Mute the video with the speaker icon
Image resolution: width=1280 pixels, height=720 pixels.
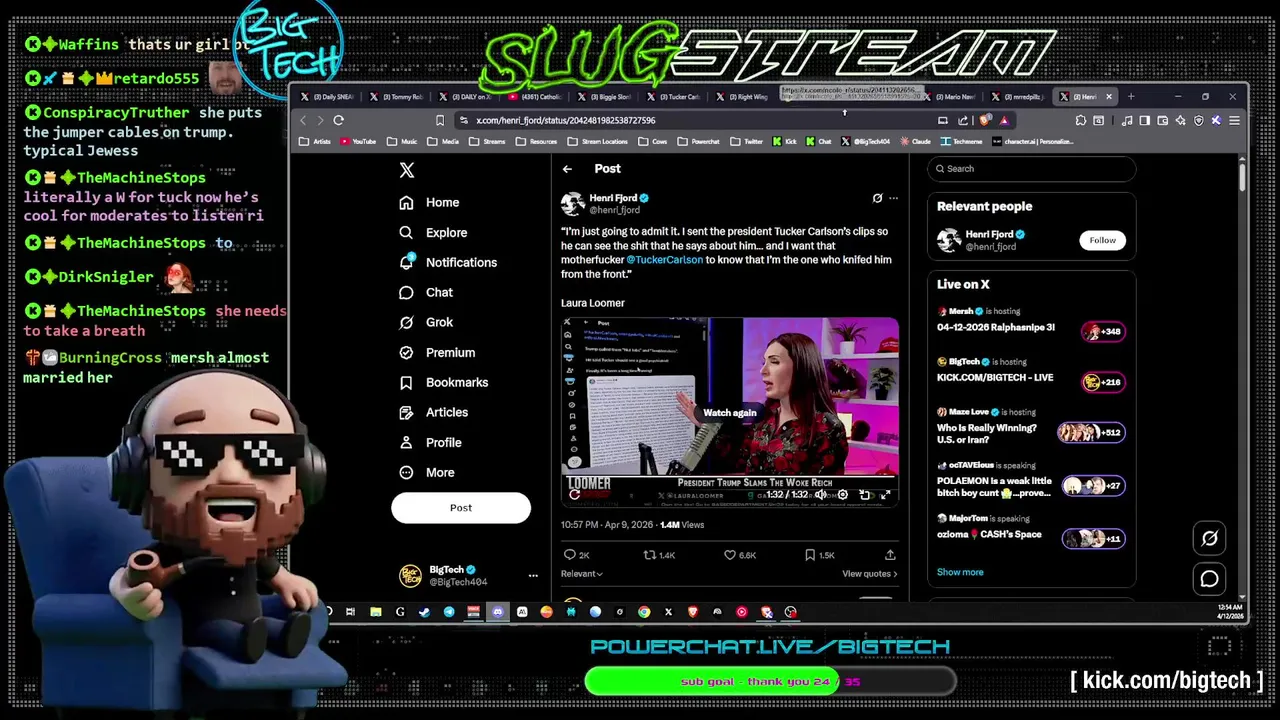click(x=820, y=494)
